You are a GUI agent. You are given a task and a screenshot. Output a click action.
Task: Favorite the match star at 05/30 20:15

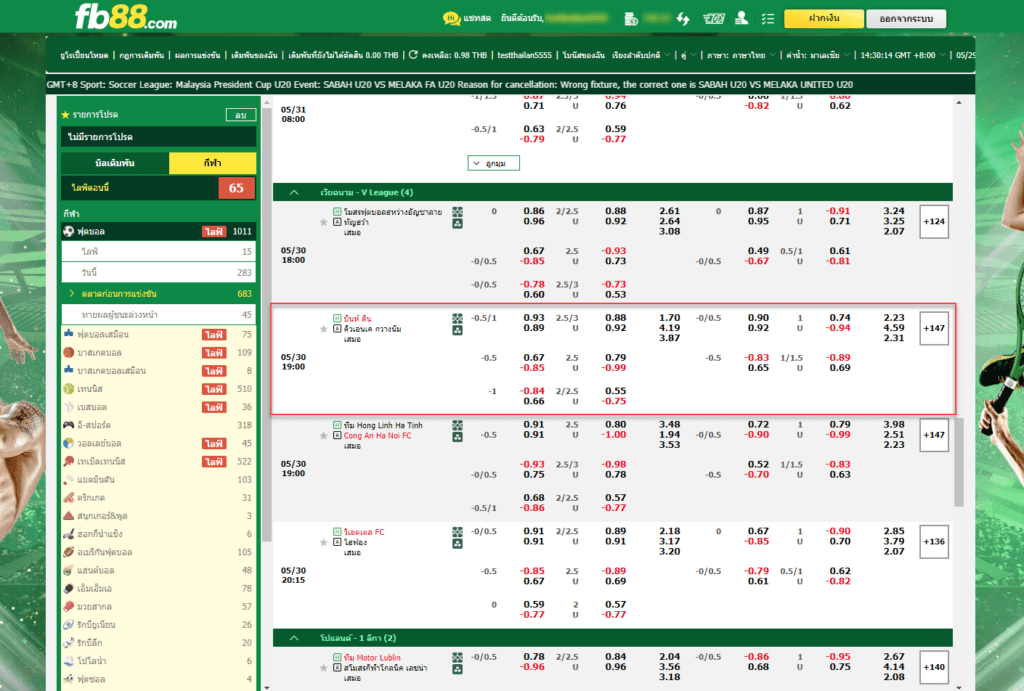[323, 542]
